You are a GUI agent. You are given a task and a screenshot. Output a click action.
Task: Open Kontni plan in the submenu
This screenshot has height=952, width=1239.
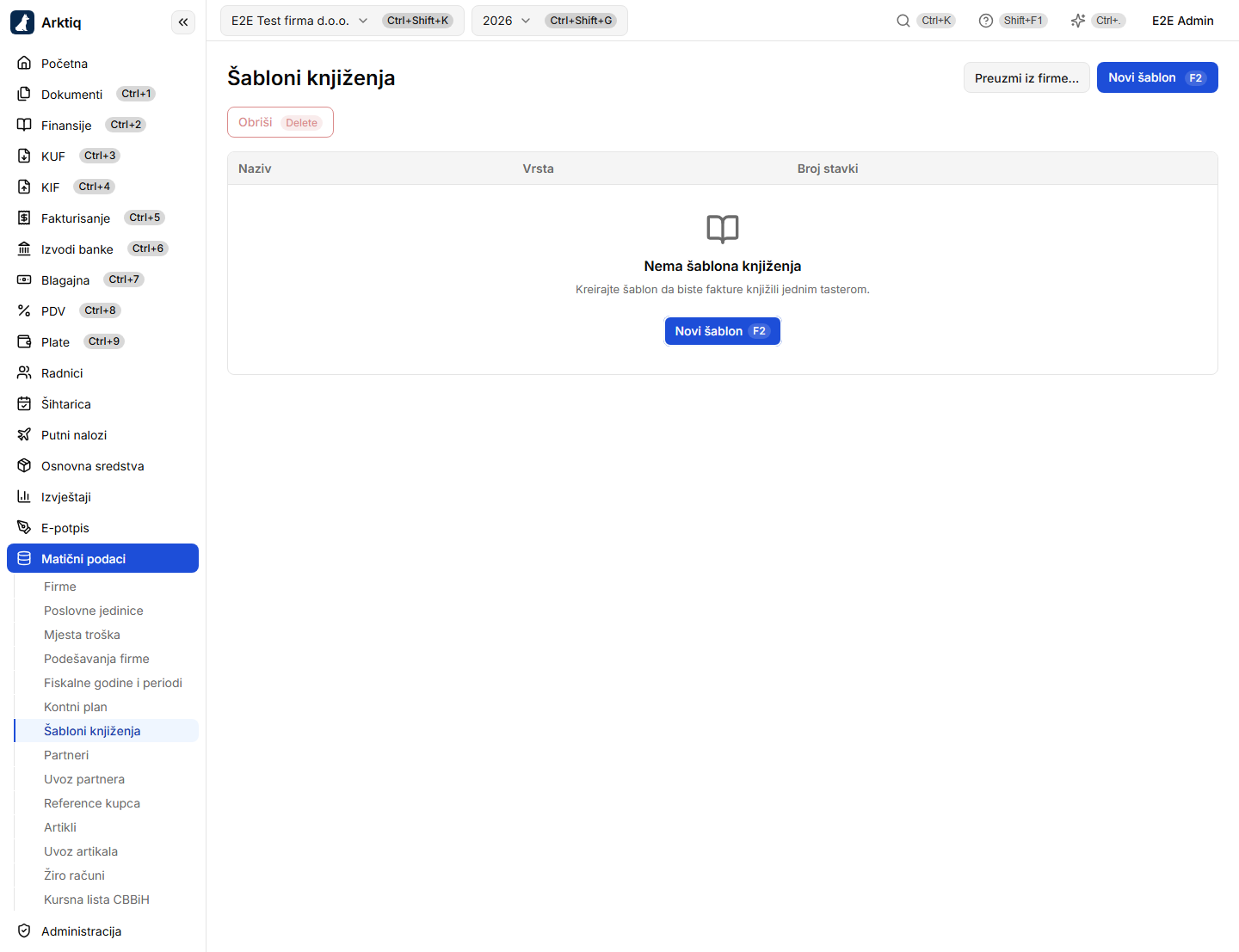(76, 707)
